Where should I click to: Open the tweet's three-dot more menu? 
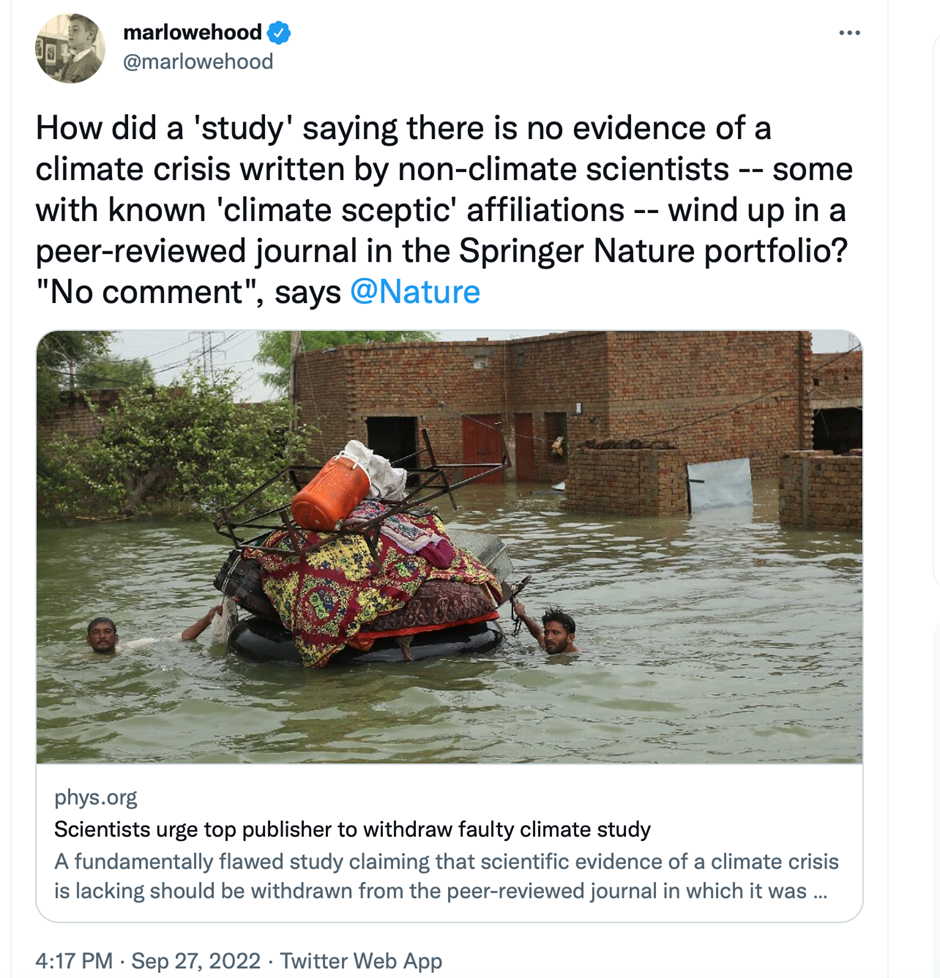coord(849,33)
